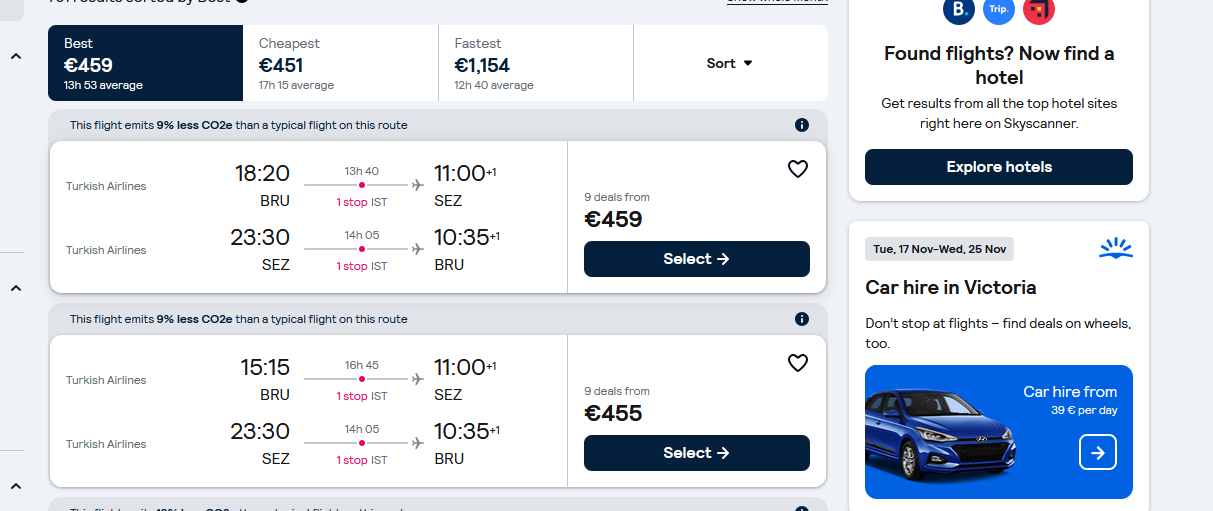Open CO2 info icon above €455 flight
The width and height of the screenshot is (1213, 511).
click(x=801, y=319)
